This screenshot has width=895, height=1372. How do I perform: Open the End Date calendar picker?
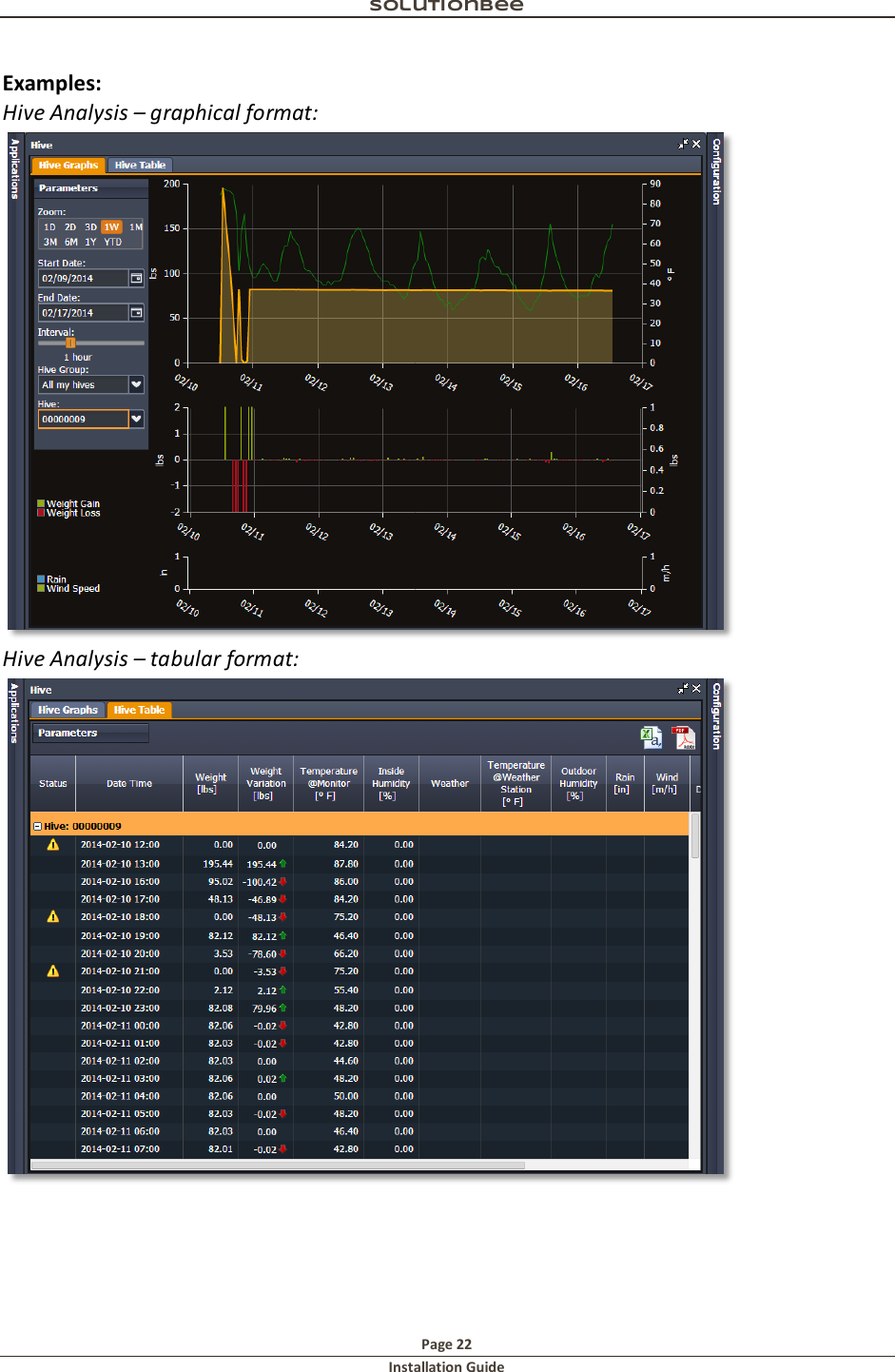pos(137,312)
